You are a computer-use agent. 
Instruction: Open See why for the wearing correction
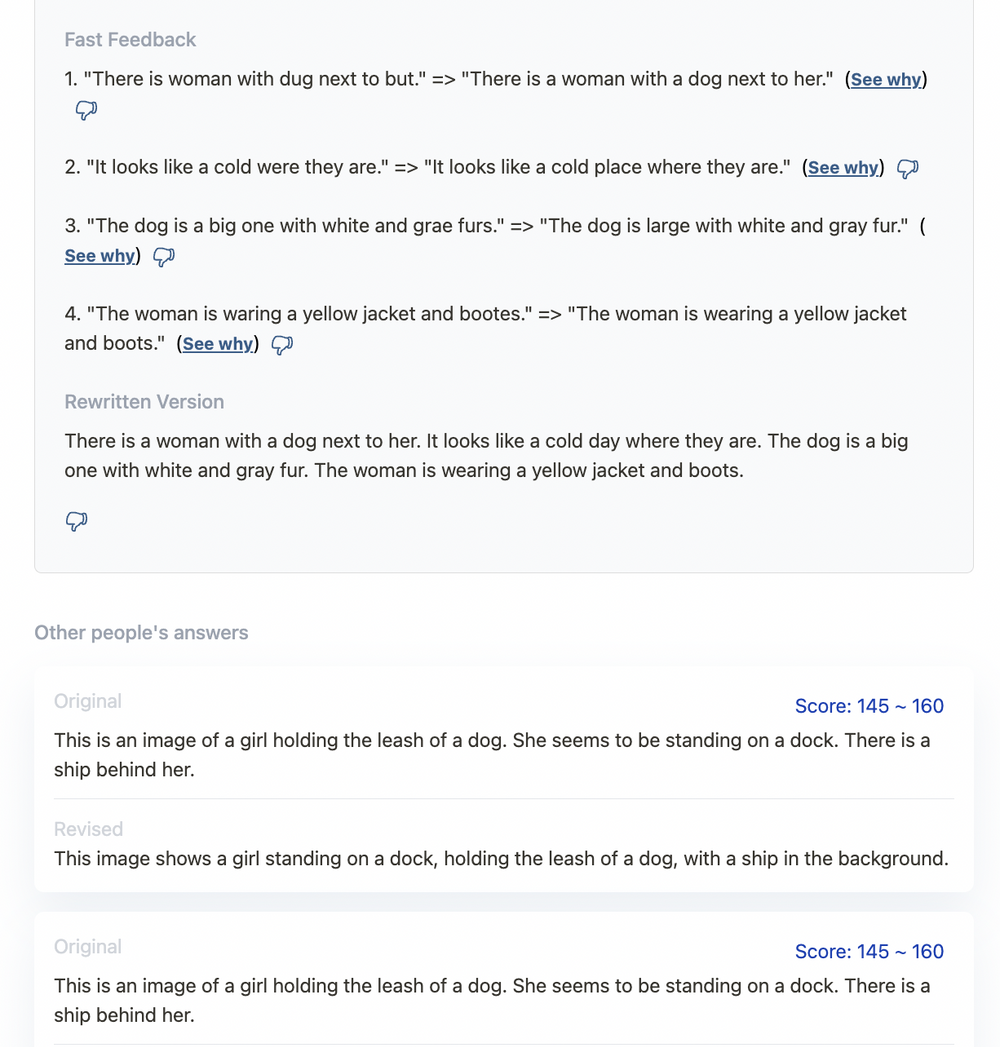(217, 344)
